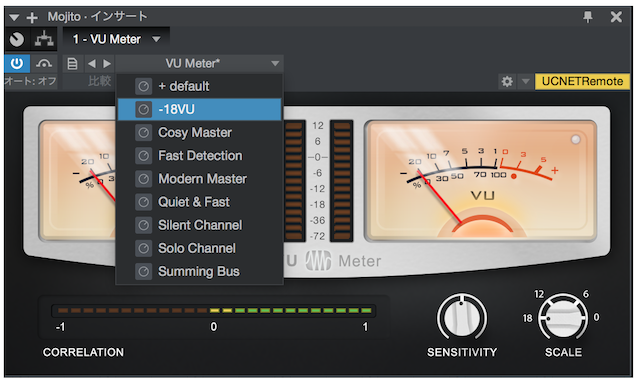Viewport: 640px width, 382px height.
Task: Click the 比較 compare button
Action: point(100,81)
